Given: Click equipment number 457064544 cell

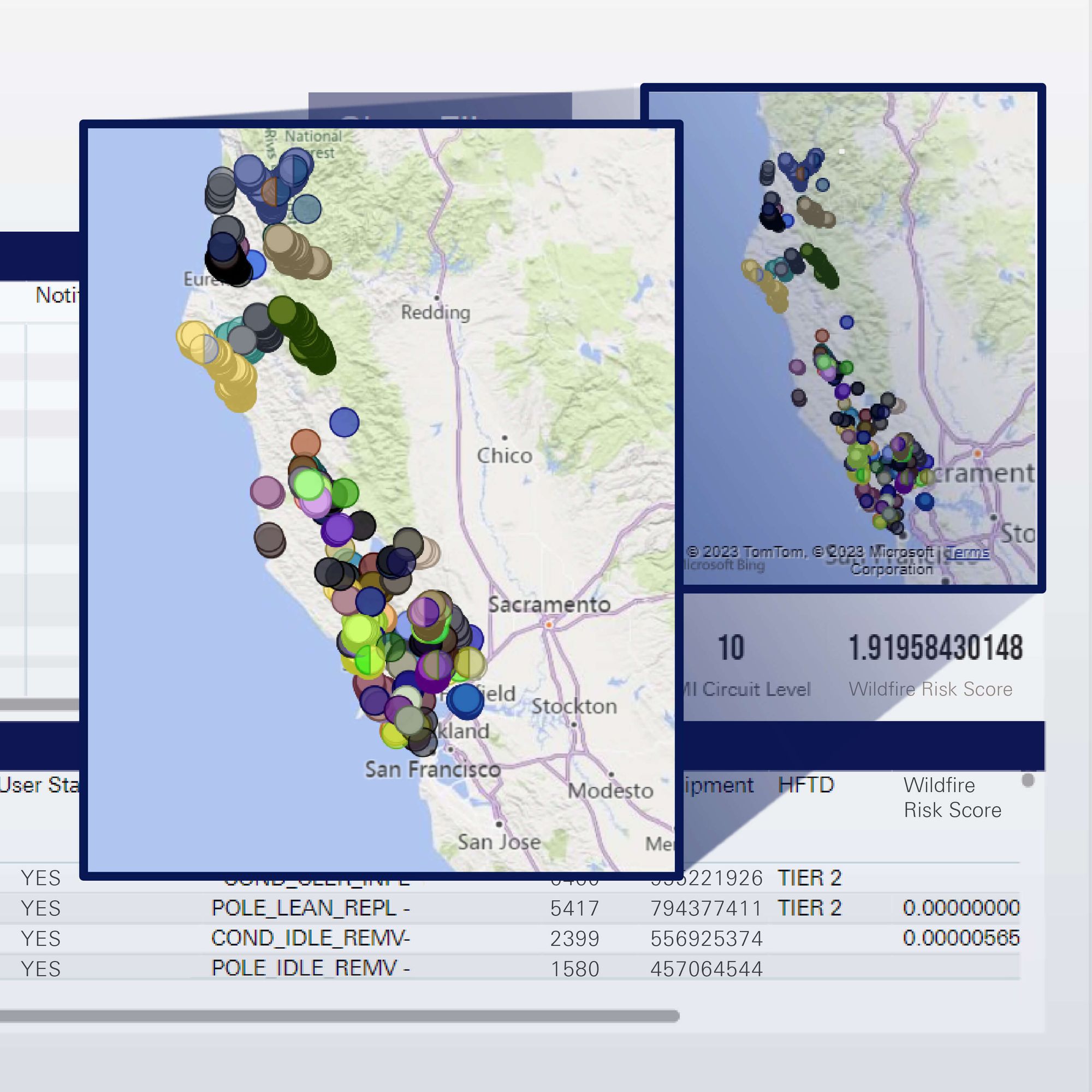Looking at the screenshot, I should tap(706, 969).
